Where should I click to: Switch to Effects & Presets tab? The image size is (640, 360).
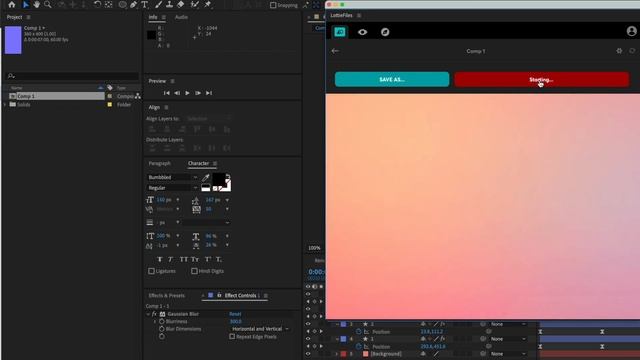(x=167, y=296)
